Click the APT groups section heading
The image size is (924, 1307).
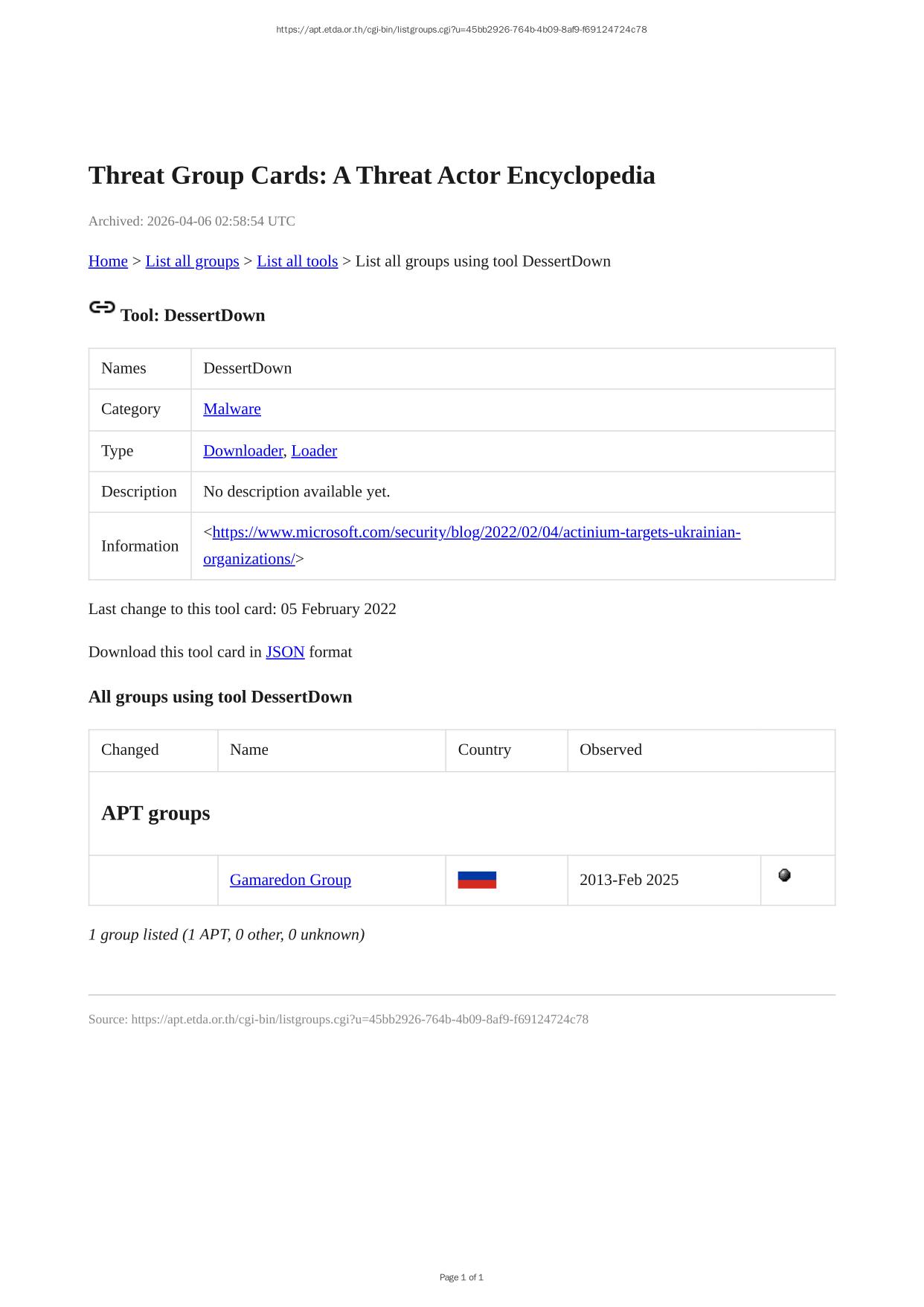coord(155,813)
